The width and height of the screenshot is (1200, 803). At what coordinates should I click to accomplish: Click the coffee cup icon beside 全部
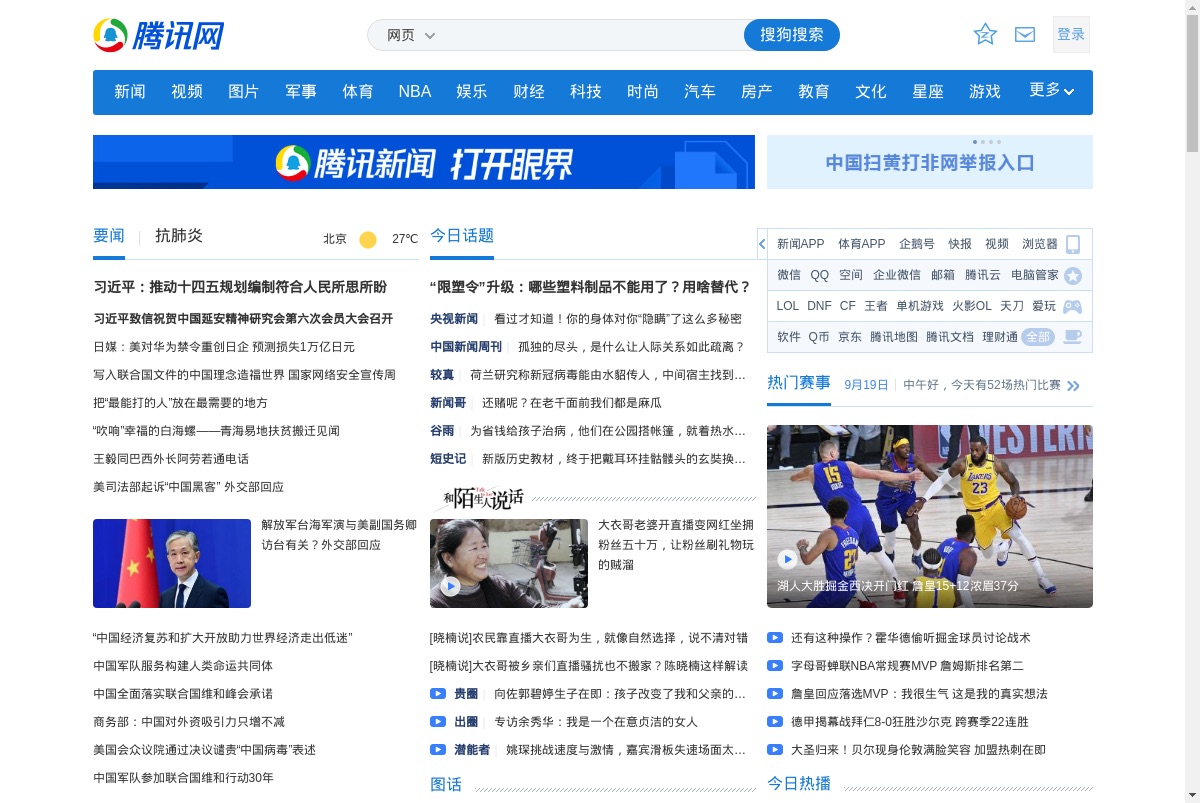tap(1073, 337)
